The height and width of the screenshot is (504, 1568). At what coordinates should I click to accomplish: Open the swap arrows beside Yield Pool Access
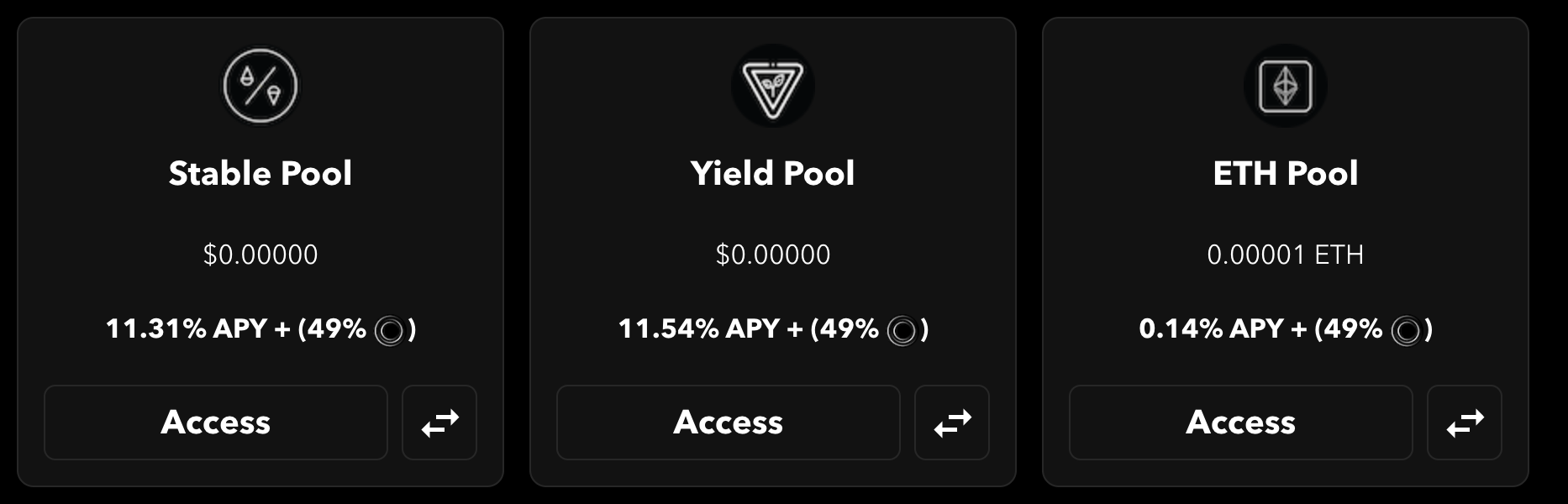(952, 423)
